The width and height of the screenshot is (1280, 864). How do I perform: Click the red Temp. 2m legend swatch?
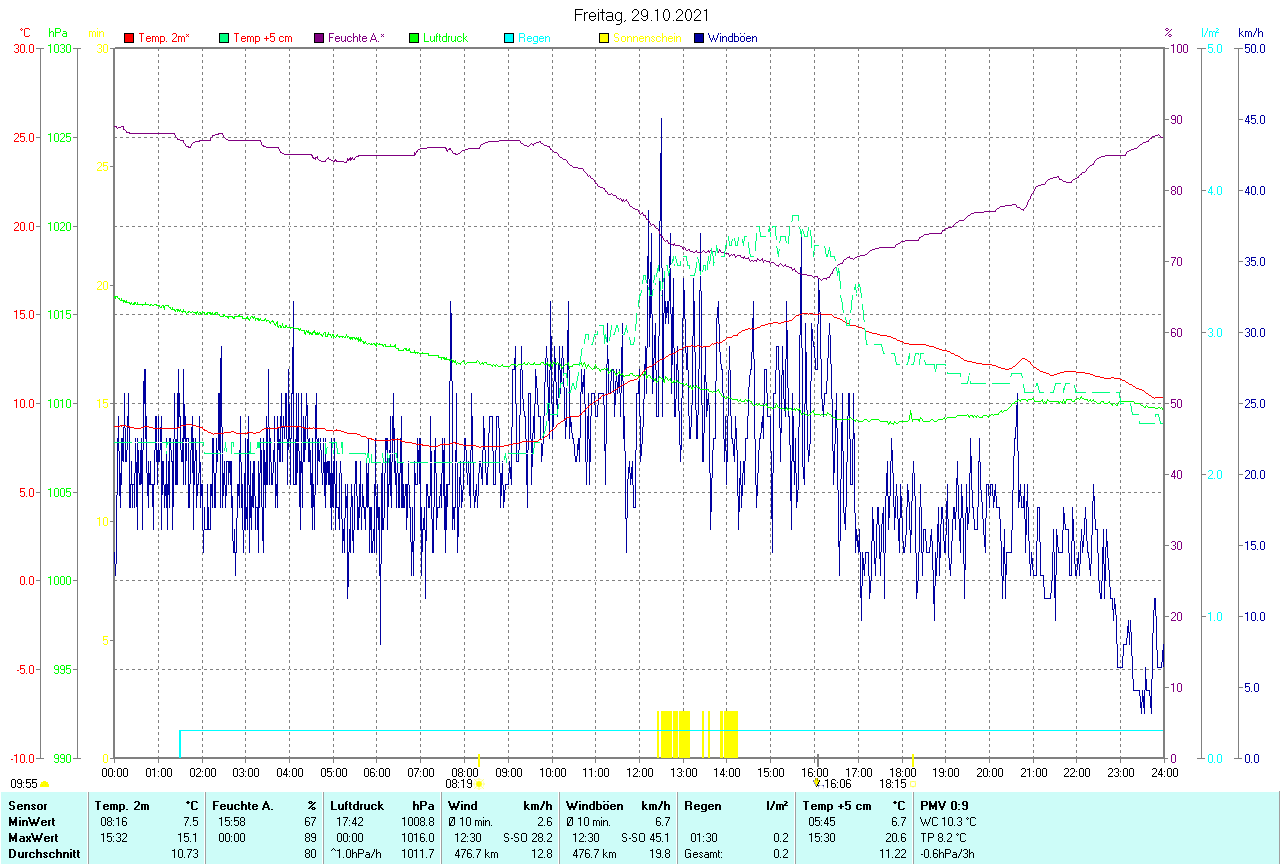pyautogui.click(x=129, y=38)
